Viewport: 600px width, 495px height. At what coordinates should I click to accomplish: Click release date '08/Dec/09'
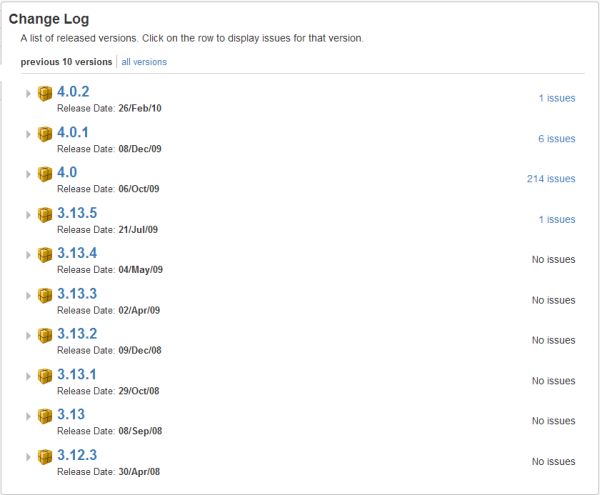tap(140, 149)
